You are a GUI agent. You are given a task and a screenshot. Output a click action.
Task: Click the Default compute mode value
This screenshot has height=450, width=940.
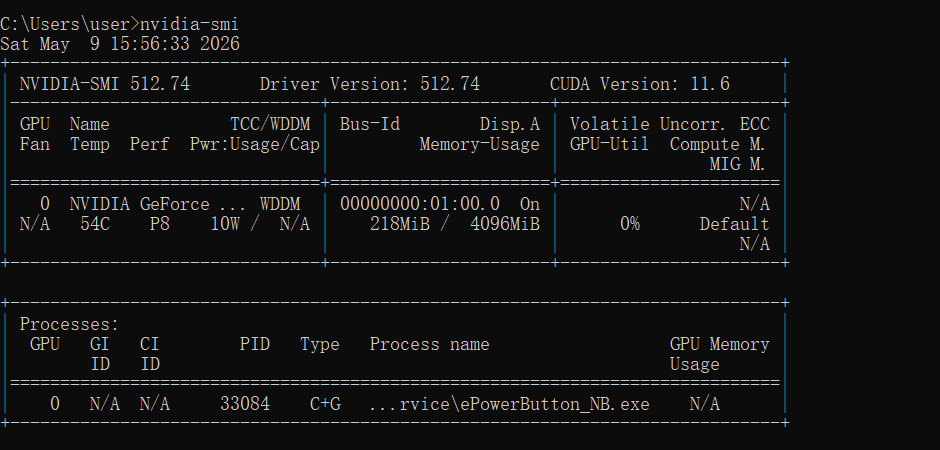click(734, 224)
